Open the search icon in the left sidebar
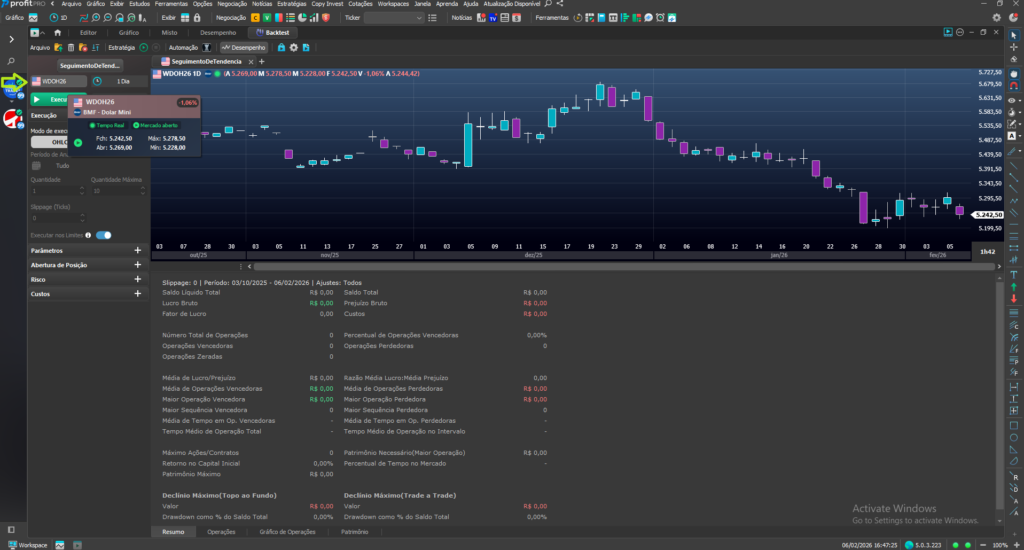The height and width of the screenshot is (550, 1024). [x=12, y=63]
